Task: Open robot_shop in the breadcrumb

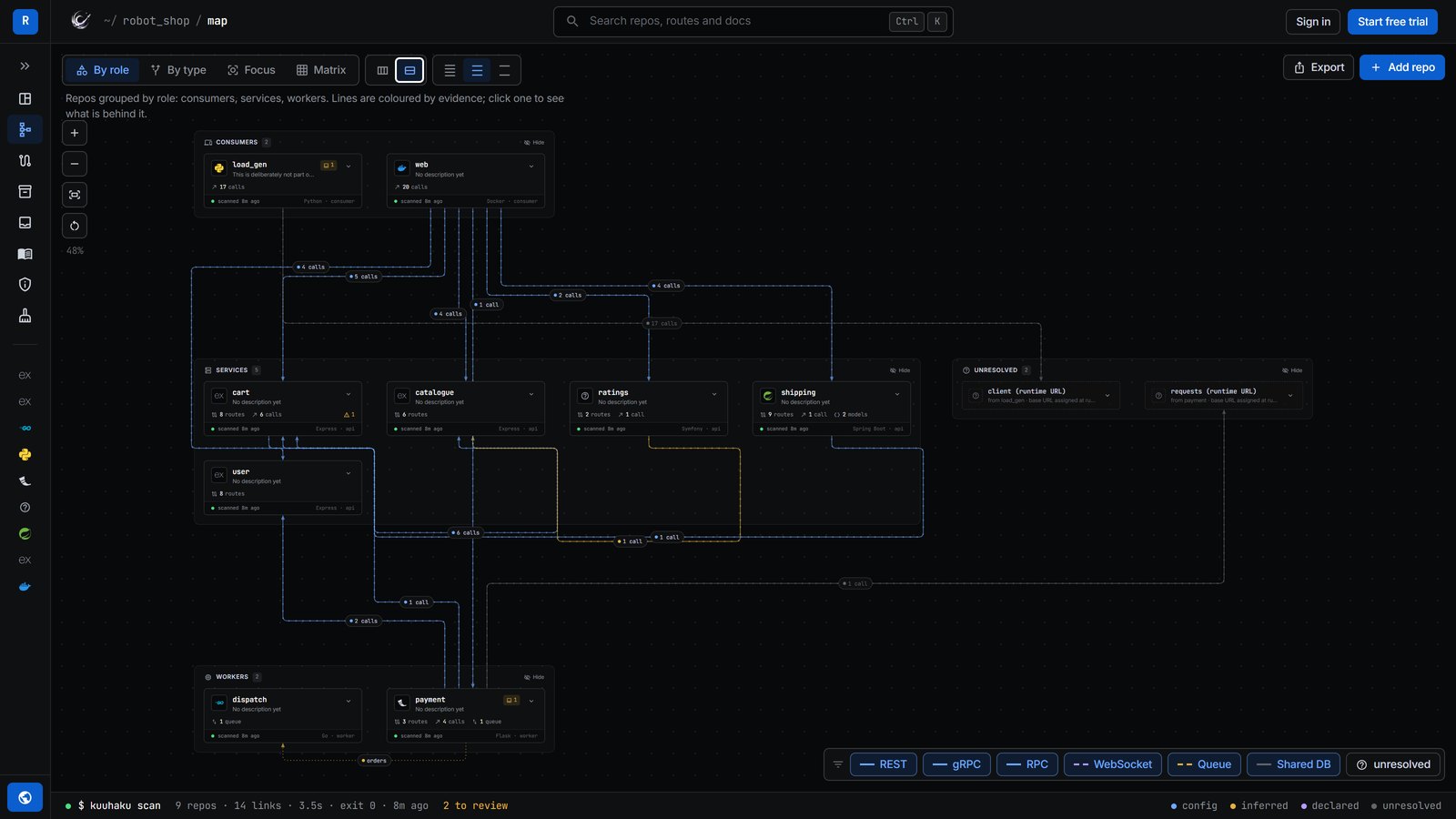Action: tap(157, 21)
